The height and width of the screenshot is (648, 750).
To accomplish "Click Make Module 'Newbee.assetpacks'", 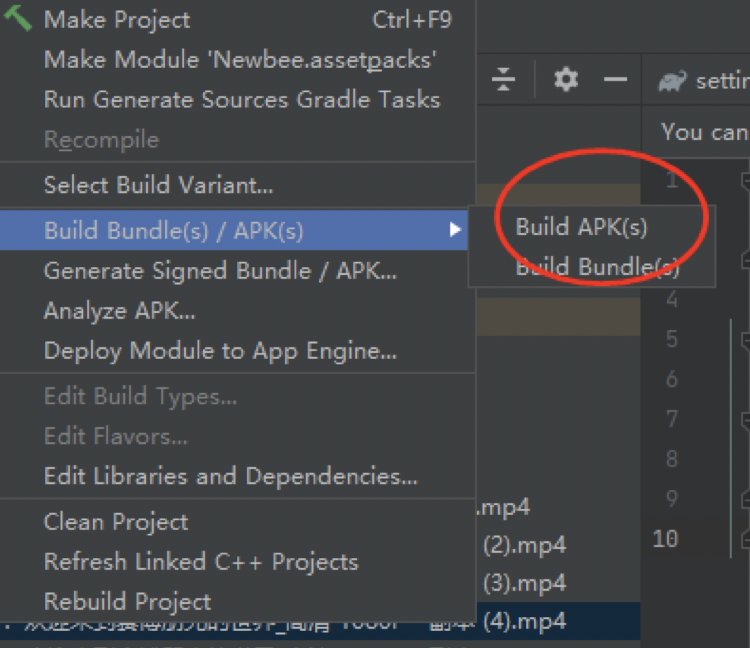I will pos(239,59).
